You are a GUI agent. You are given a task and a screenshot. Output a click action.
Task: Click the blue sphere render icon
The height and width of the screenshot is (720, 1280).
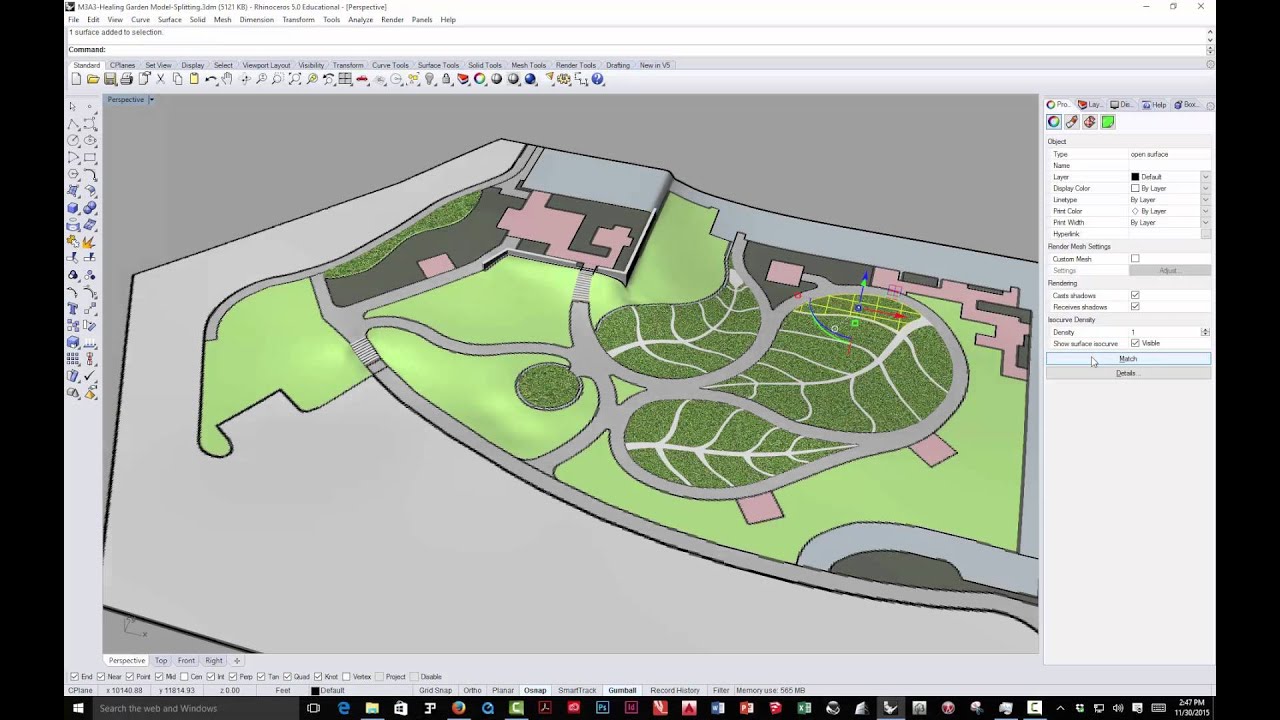pyautogui.click(x=530, y=79)
